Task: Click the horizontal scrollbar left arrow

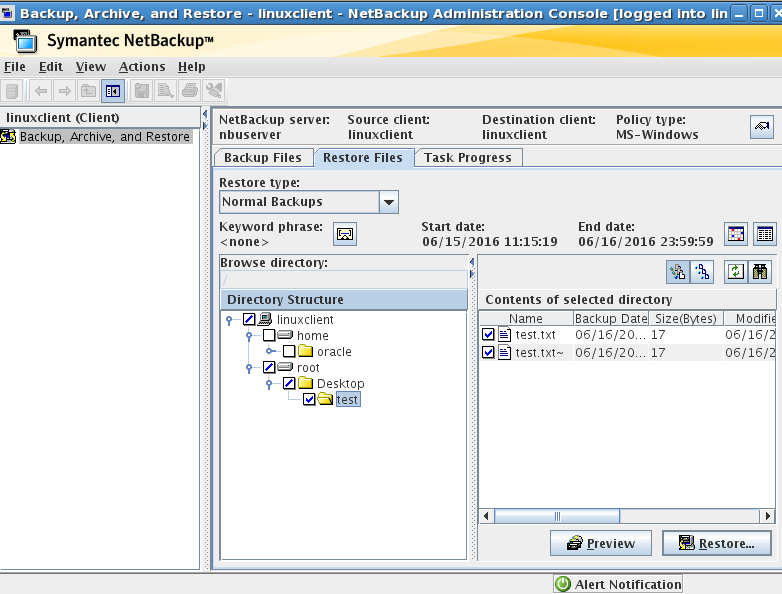Action: [486, 516]
